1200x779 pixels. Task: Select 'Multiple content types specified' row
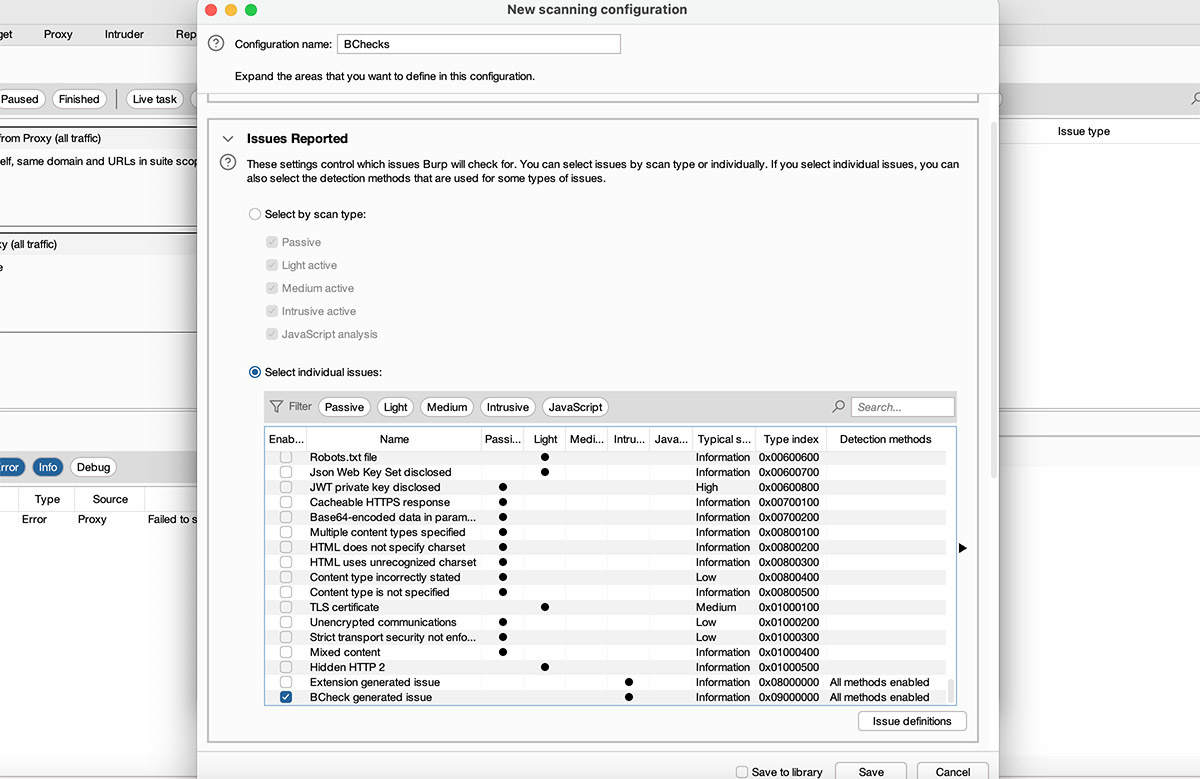coord(605,532)
